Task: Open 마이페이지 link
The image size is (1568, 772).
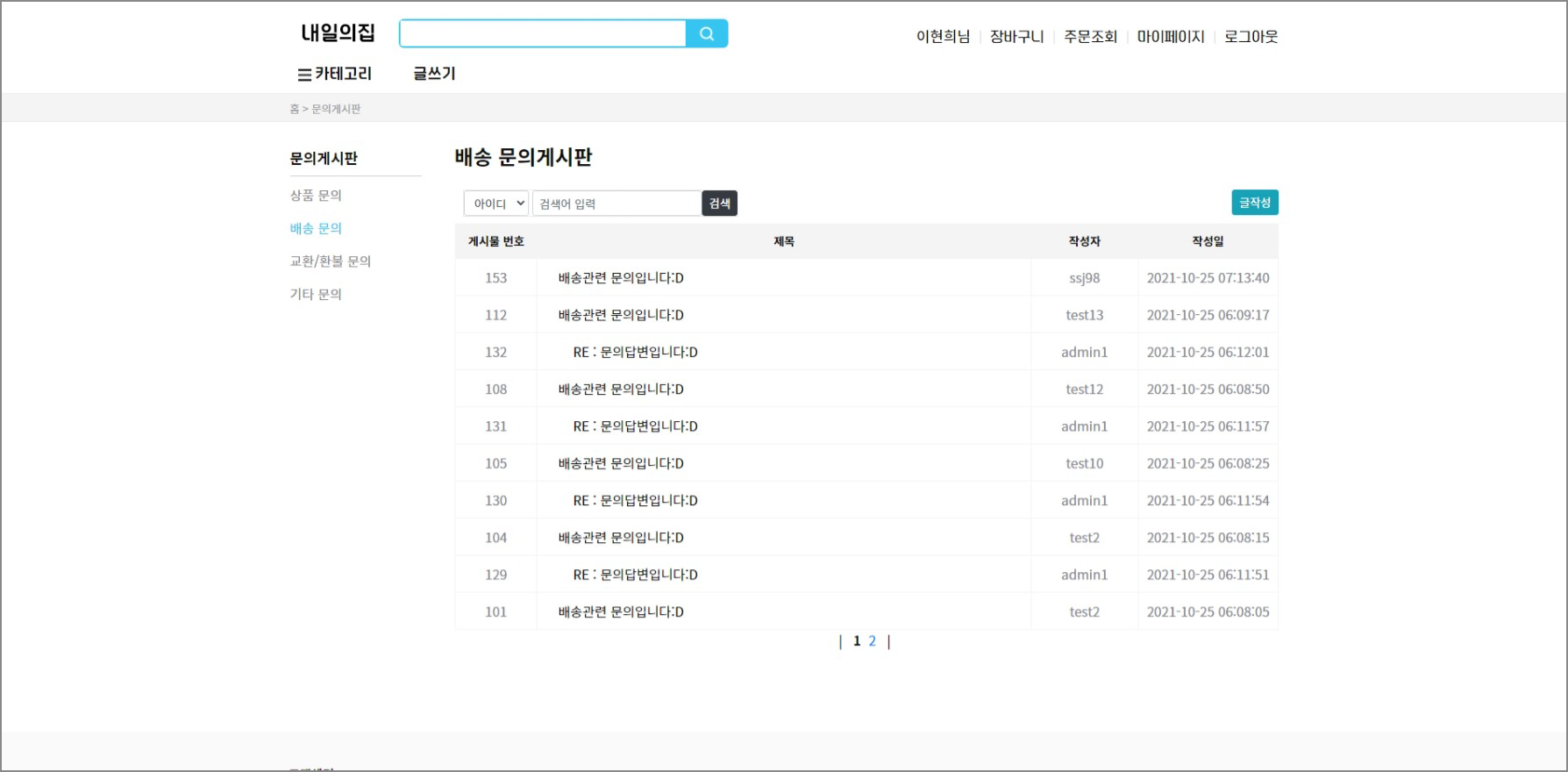Action: pyautogui.click(x=1171, y=37)
